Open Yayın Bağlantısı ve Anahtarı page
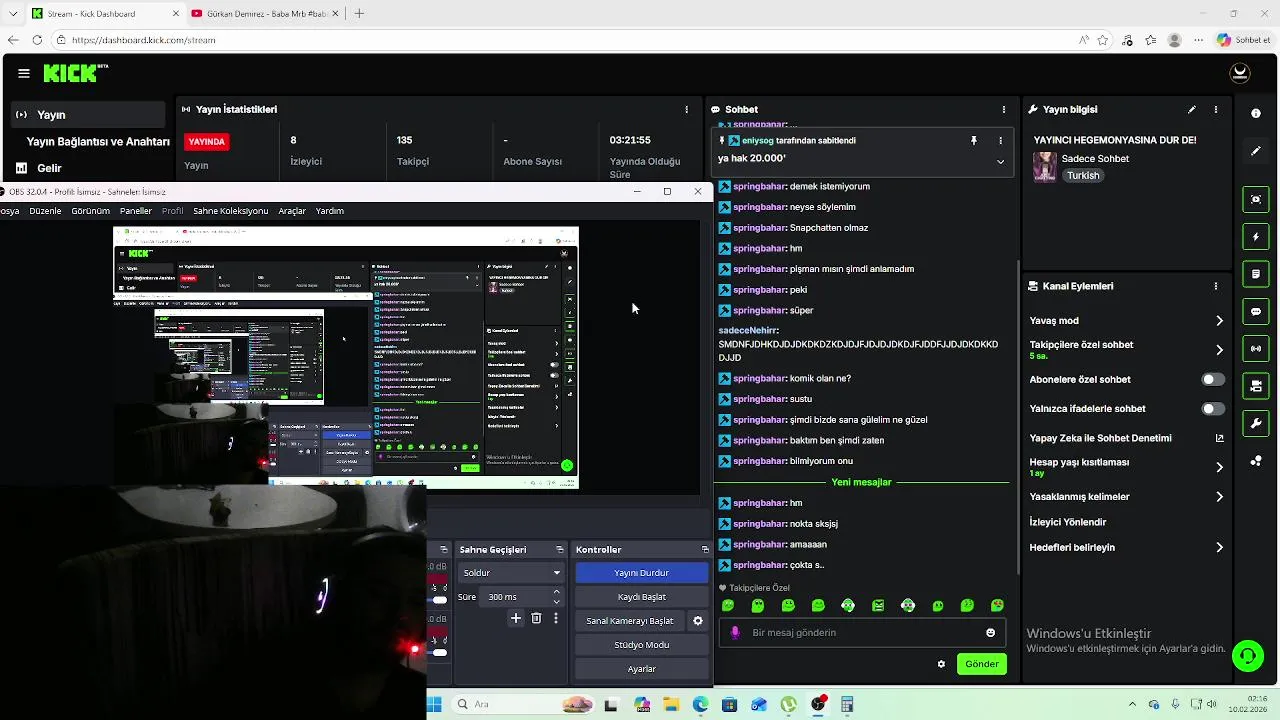The height and width of the screenshot is (720, 1280). pos(98,142)
